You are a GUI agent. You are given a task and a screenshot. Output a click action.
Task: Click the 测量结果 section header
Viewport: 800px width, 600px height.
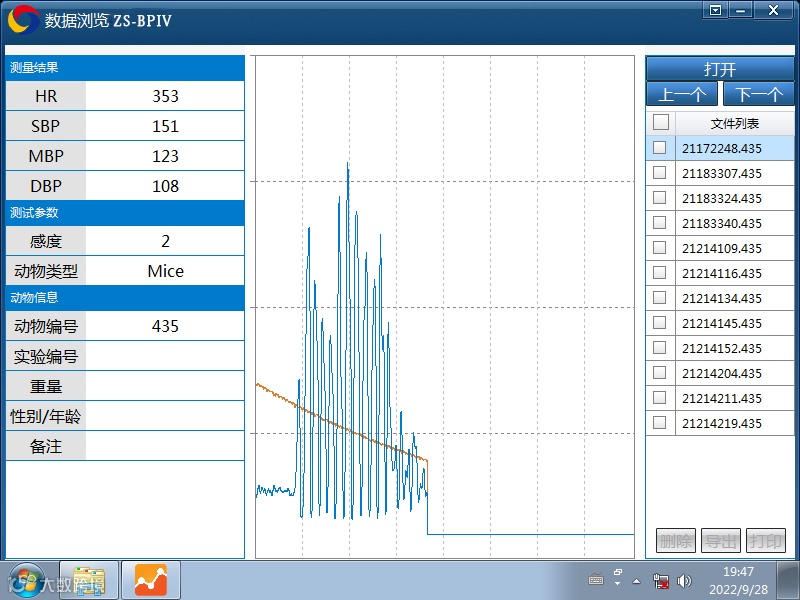[125, 67]
